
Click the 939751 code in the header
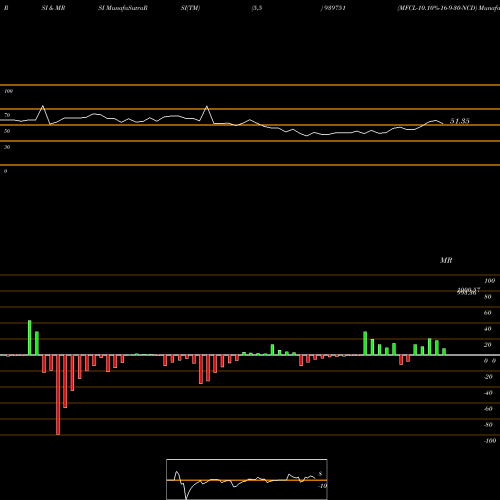334,8
